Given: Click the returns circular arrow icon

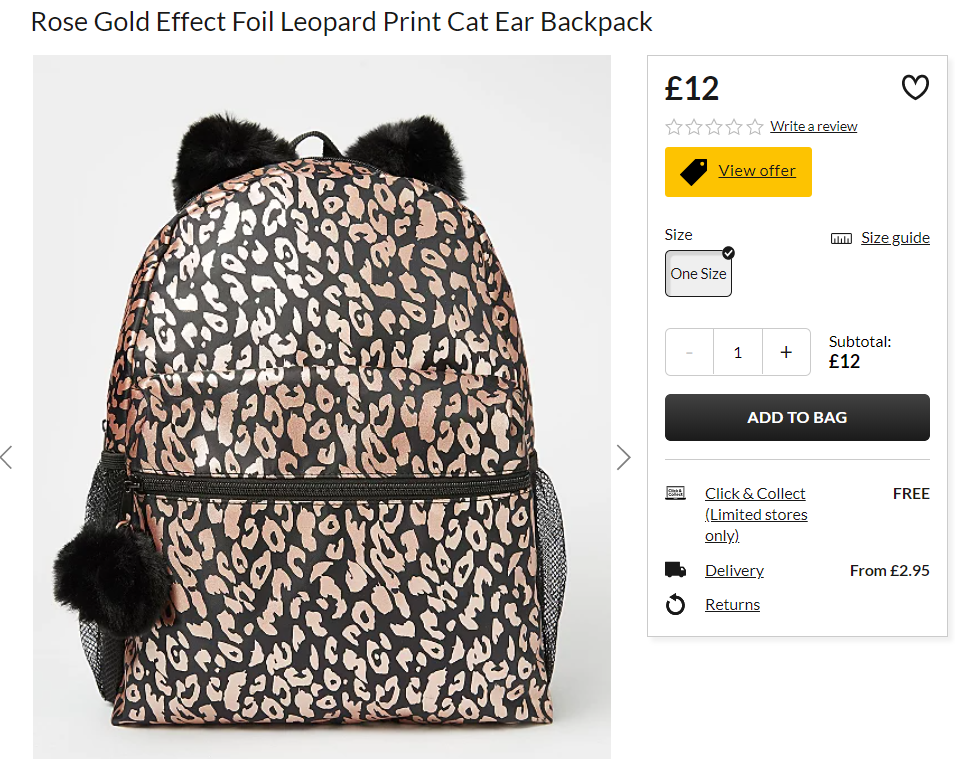Looking at the screenshot, I should click(675, 605).
